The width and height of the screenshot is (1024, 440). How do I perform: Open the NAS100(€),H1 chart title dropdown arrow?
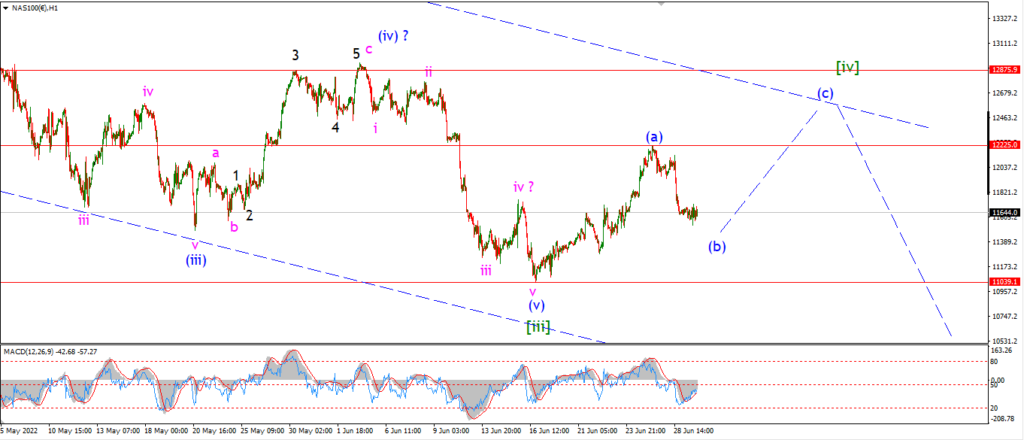[x=7, y=9]
